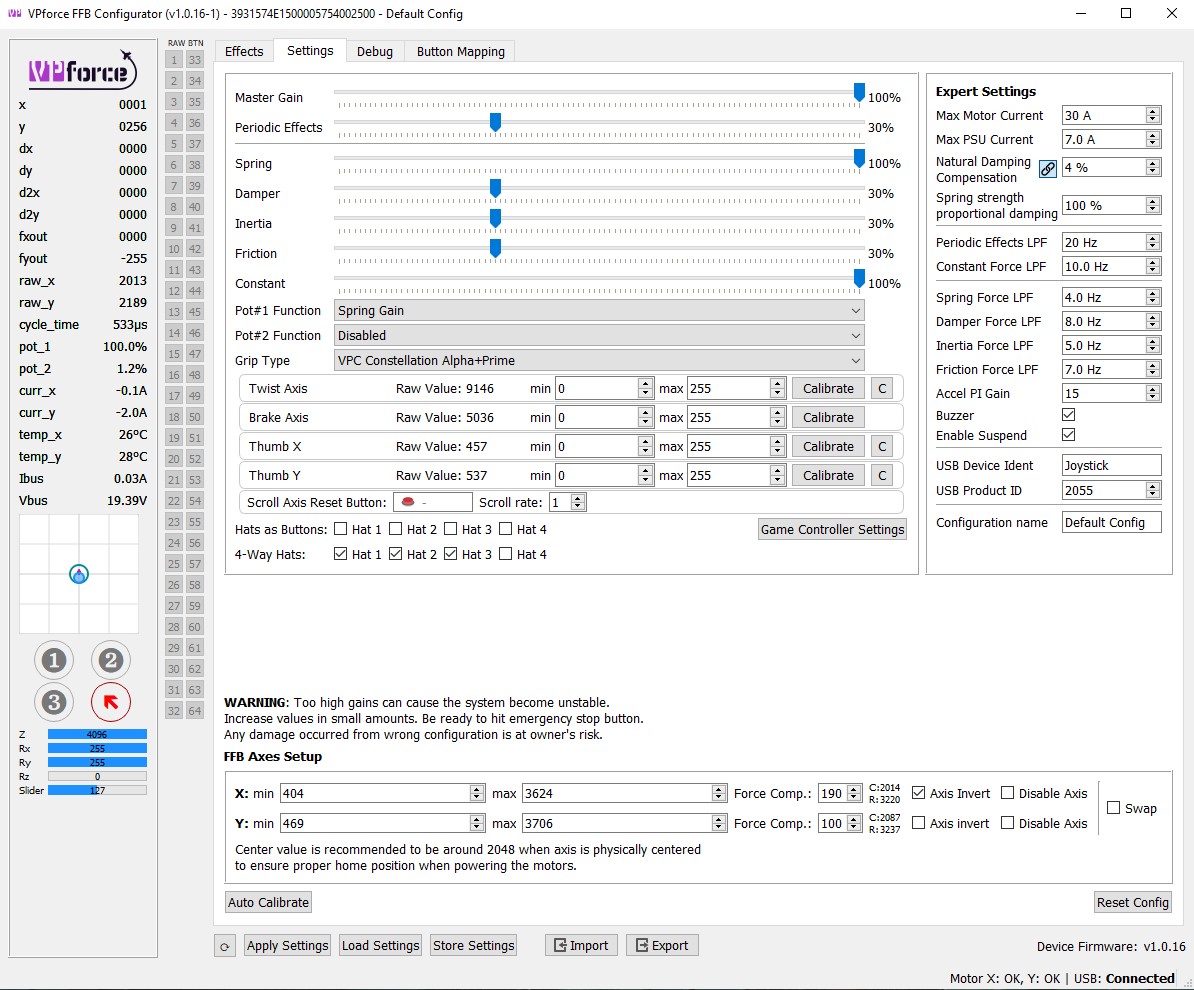Image resolution: width=1194 pixels, height=990 pixels.
Task: Open the Button Mapping tab
Action: click(461, 51)
